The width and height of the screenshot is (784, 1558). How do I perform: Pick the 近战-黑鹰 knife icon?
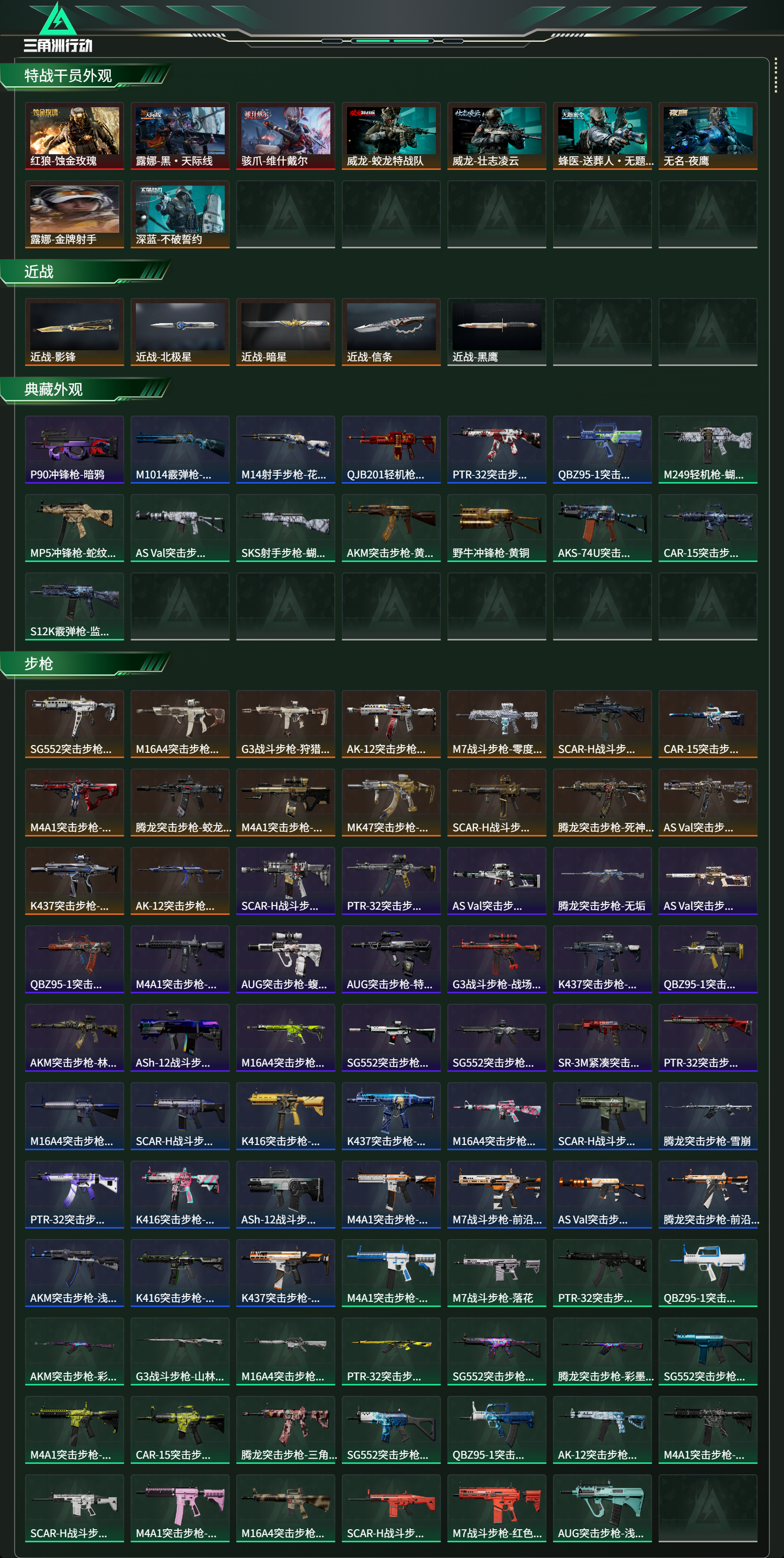(496, 331)
